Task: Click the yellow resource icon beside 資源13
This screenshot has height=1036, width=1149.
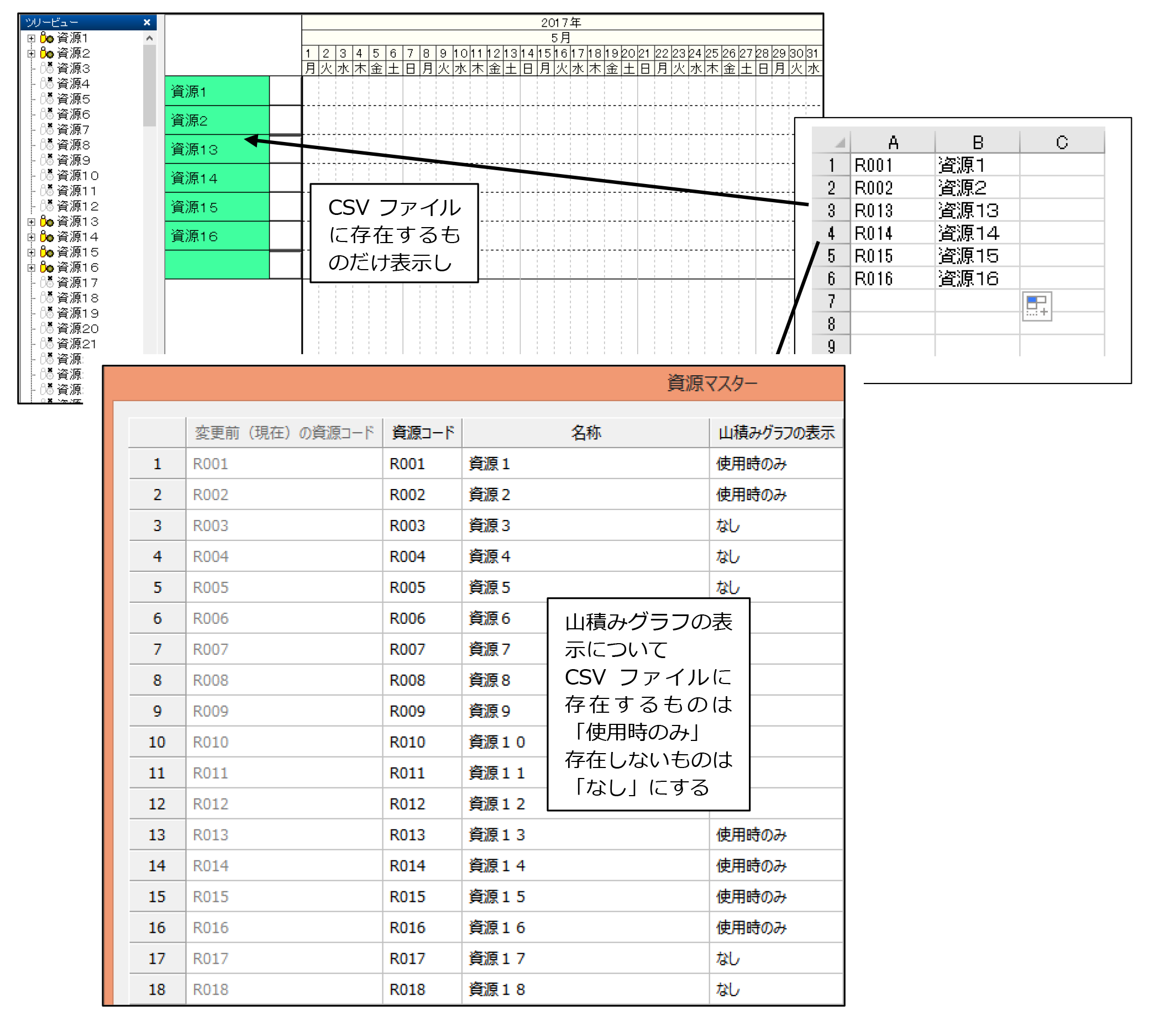Action: [46, 222]
